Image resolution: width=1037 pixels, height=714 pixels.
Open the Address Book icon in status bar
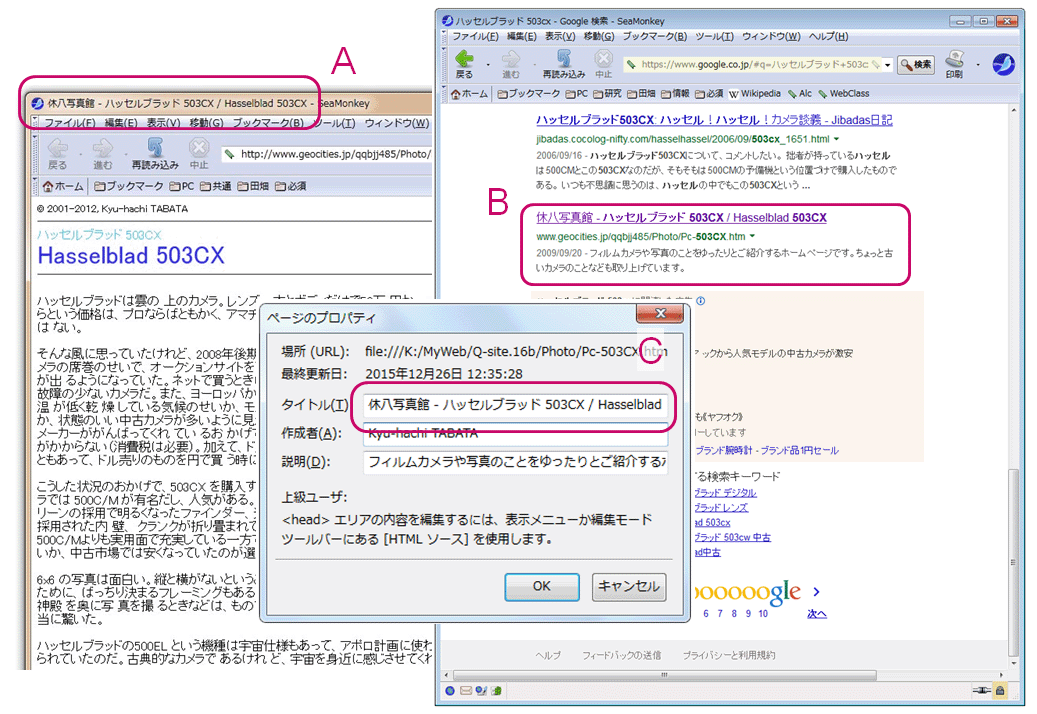click(495, 691)
